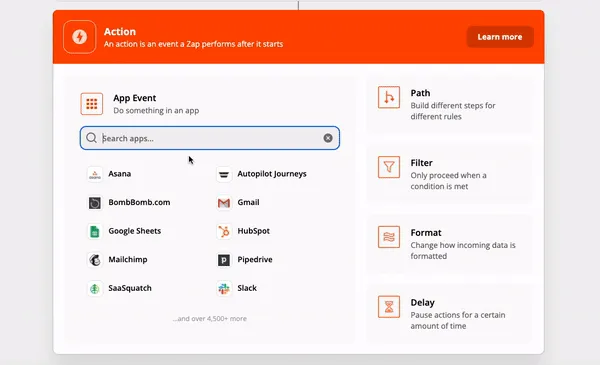Click the Learn more button
Image resolution: width=600 pixels, height=365 pixels.
pos(500,37)
